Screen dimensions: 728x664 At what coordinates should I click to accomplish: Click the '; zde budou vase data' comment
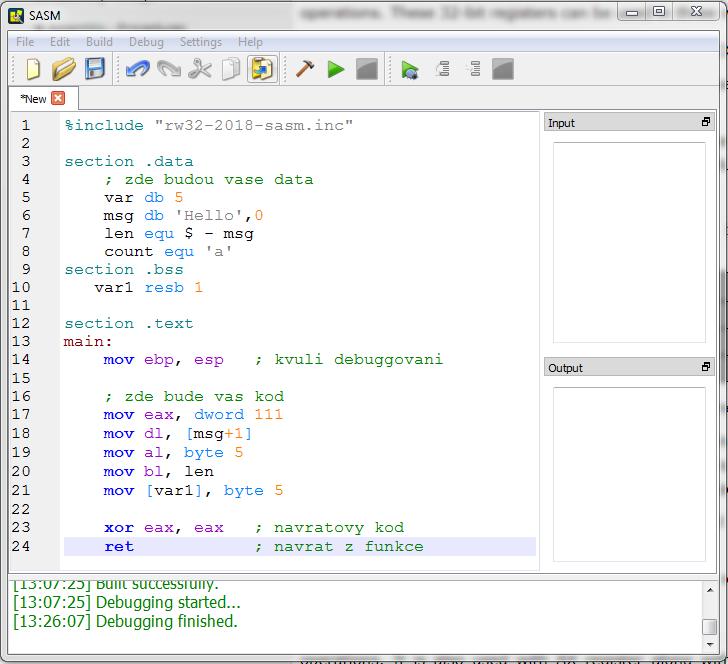(209, 180)
